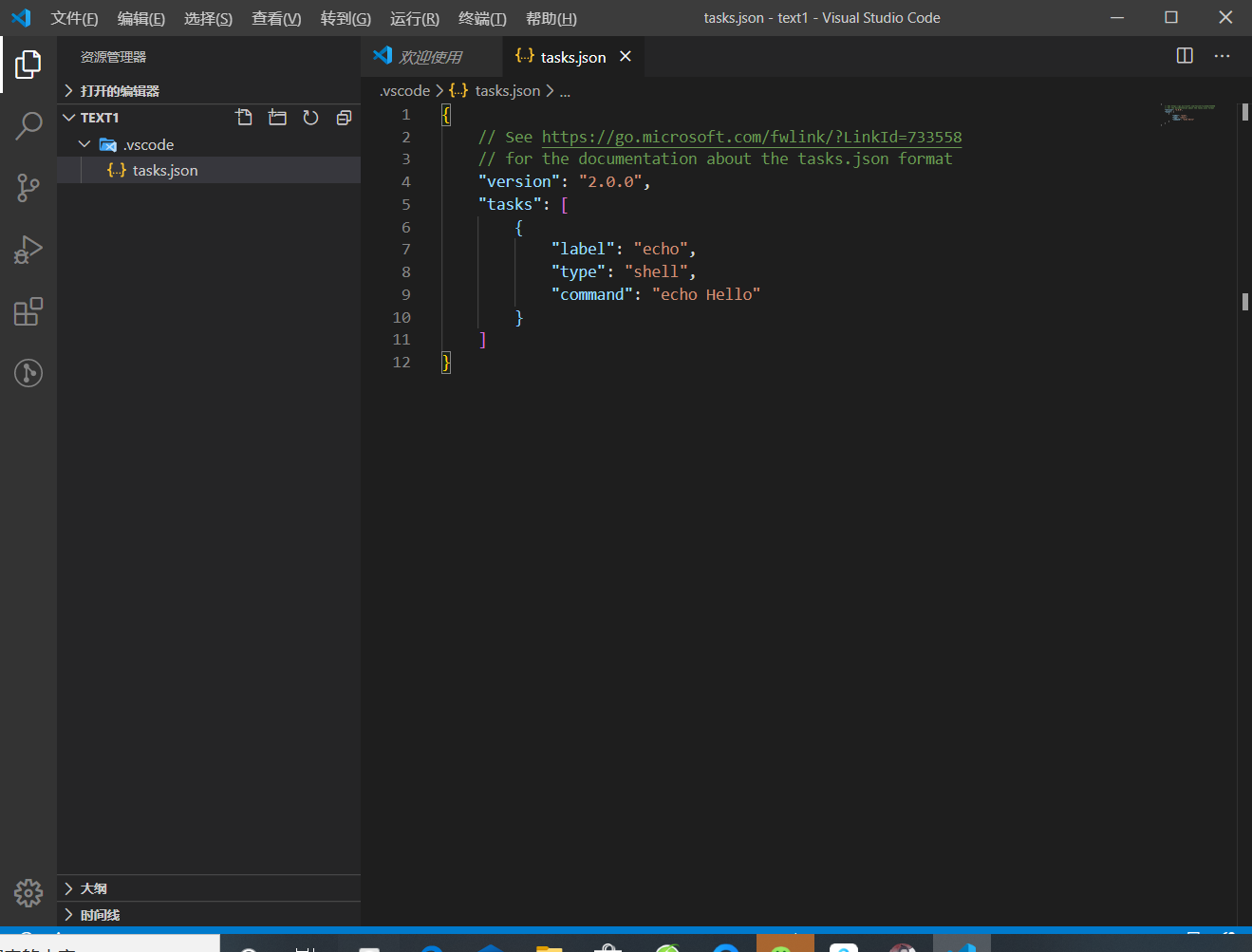
Task: Collapse the .vscode folder
Action: (x=84, y=144)
